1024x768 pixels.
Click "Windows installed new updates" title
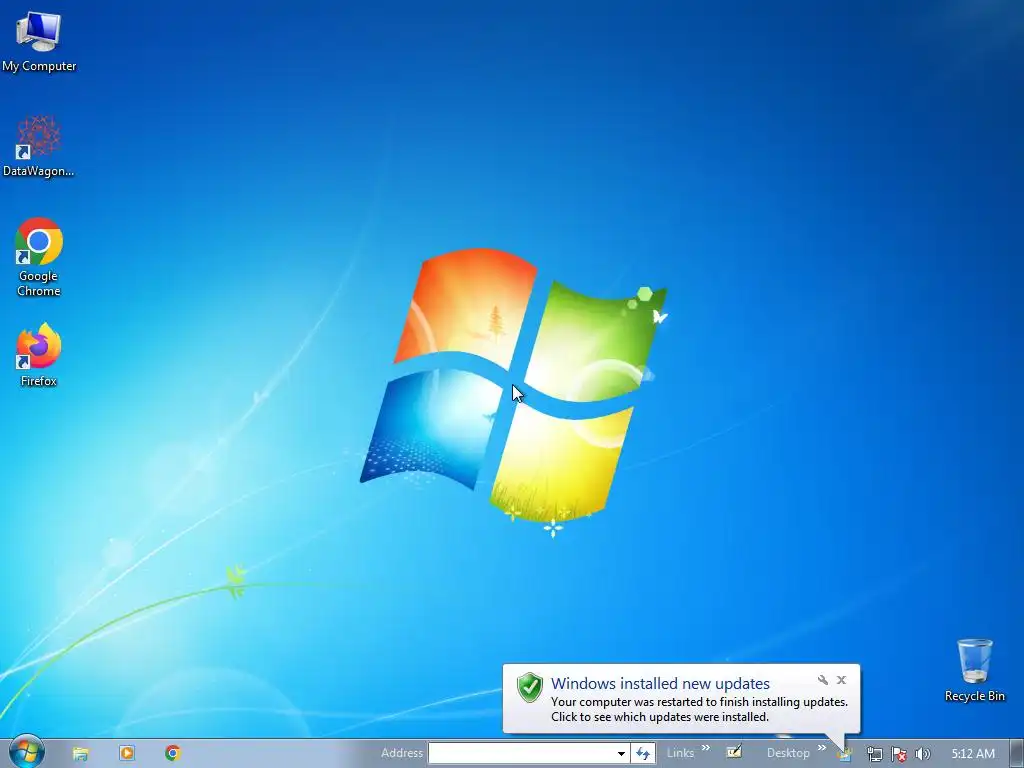tap(660, 683)
